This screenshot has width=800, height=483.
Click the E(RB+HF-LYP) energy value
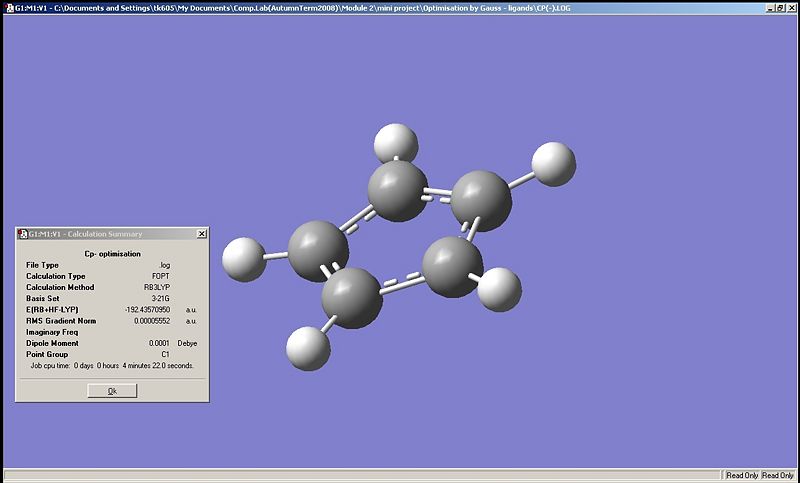point(148,310)
